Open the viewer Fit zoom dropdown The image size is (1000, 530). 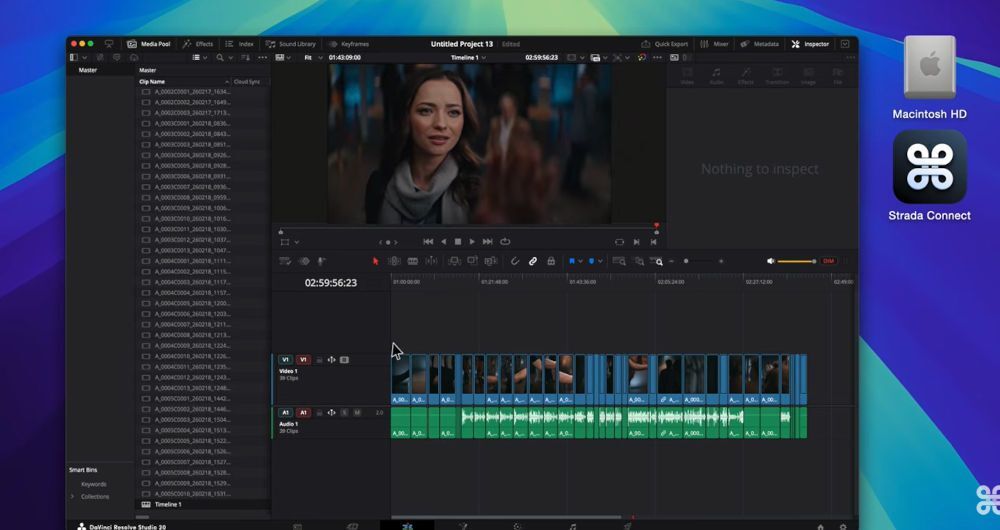coord(311,57)
